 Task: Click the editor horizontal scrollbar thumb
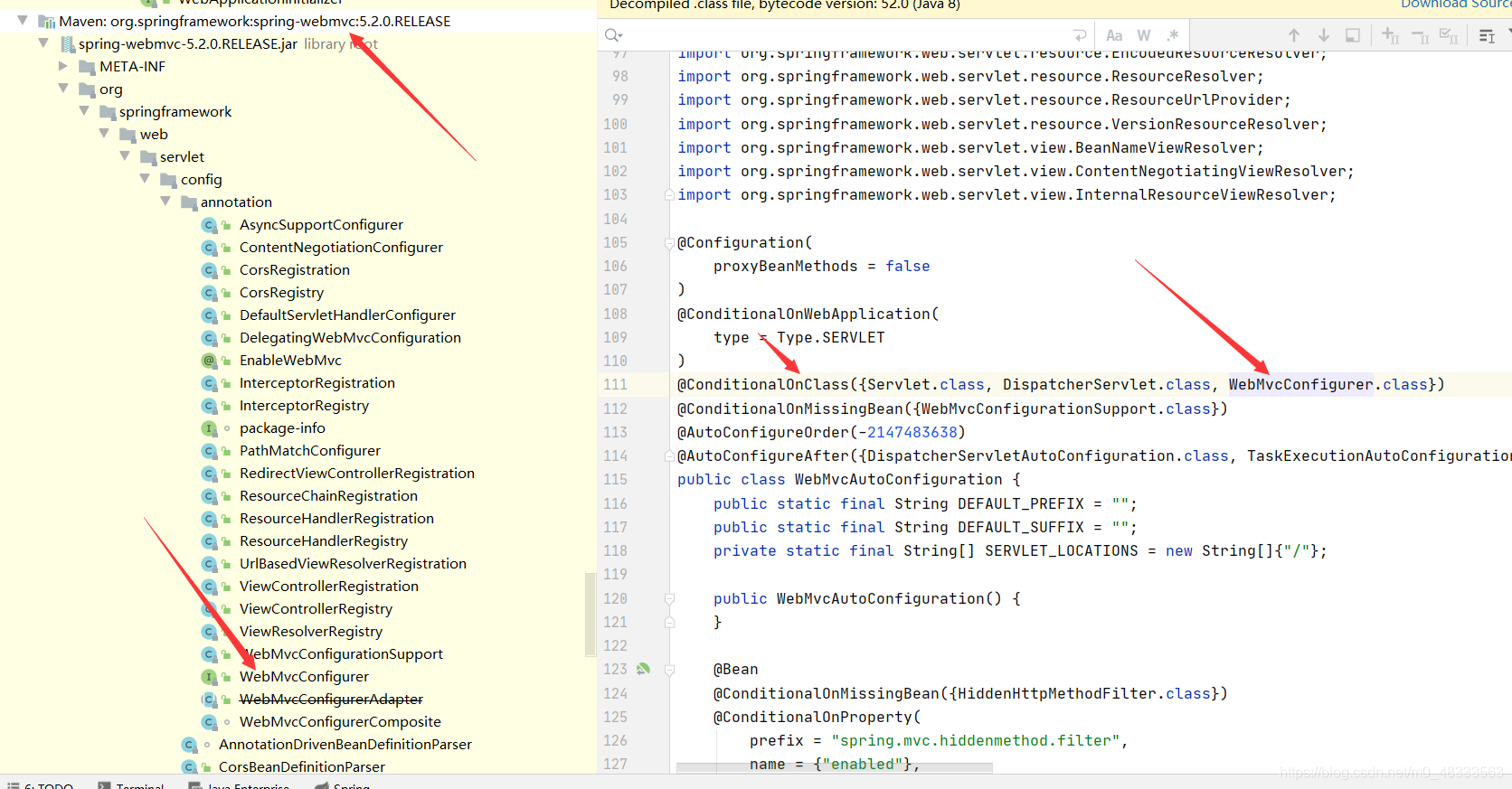pyautogui.click(x=835, y=768)
